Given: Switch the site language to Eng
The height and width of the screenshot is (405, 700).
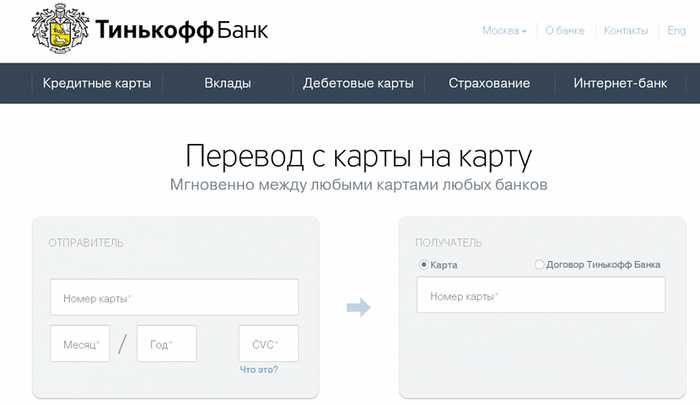Looking at the screenshot, I should [x=676, y=30].
